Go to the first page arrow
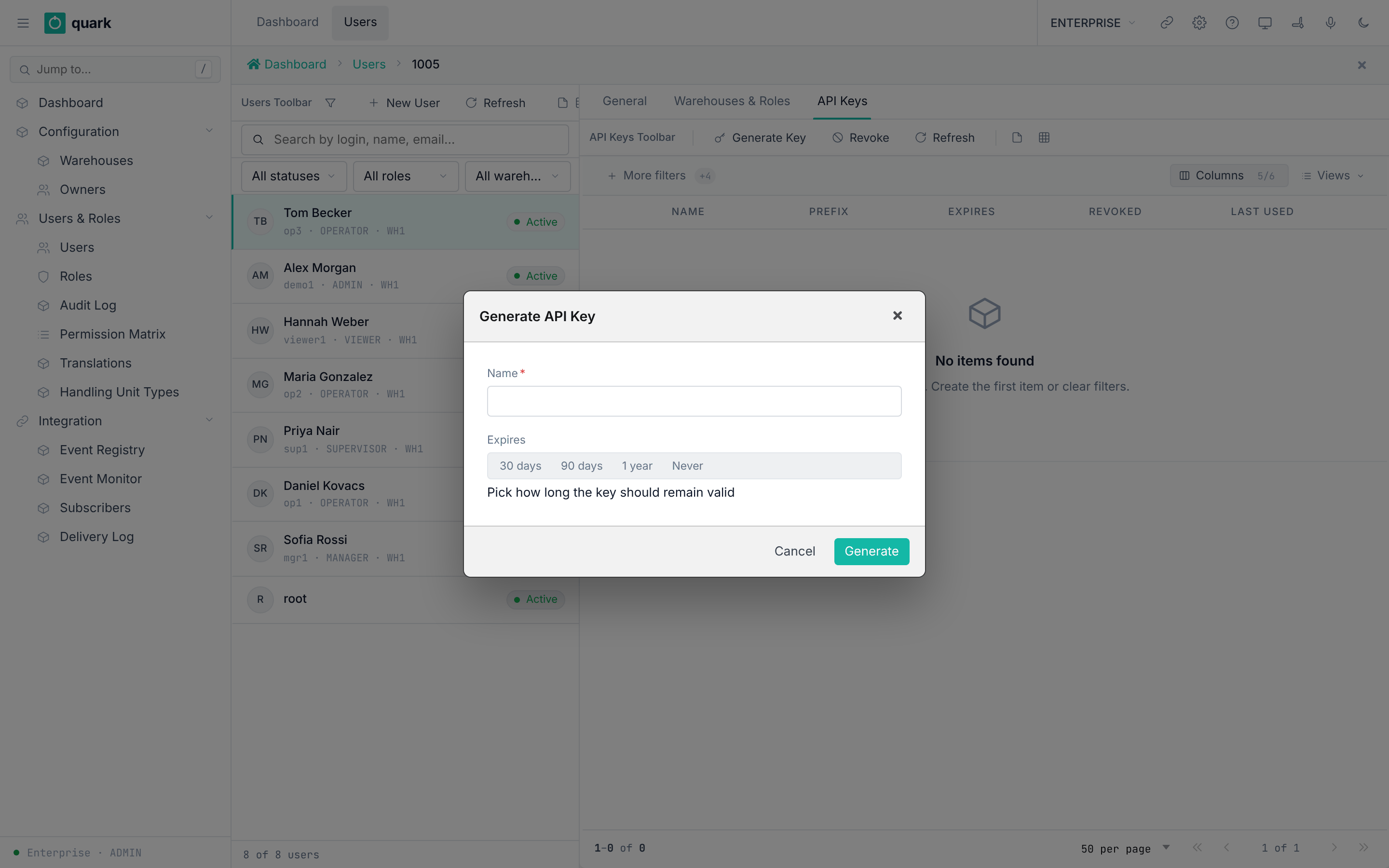1389x868 pixels. click(1197, 847)
